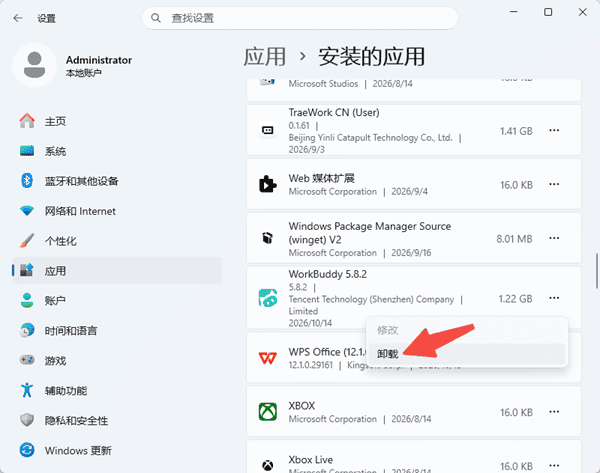600x473 pixels.
Task: Minimize the Settings window
Action: (x=514, y=12)
